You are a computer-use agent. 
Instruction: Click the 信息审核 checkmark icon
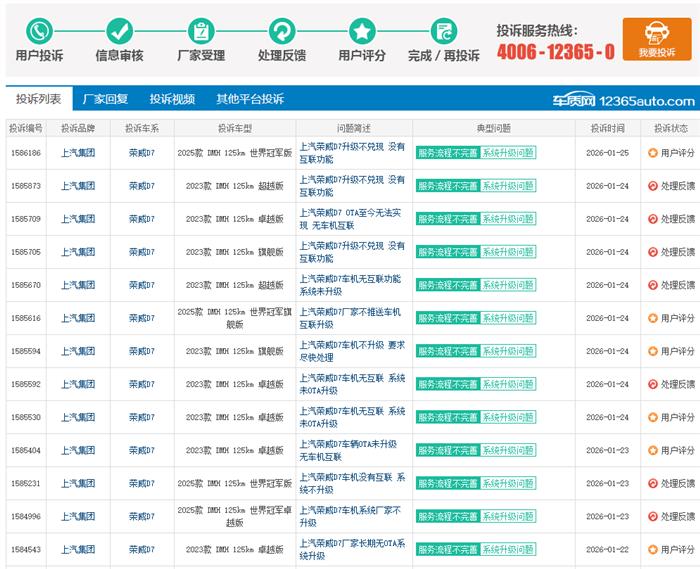[x=119, y=30]
